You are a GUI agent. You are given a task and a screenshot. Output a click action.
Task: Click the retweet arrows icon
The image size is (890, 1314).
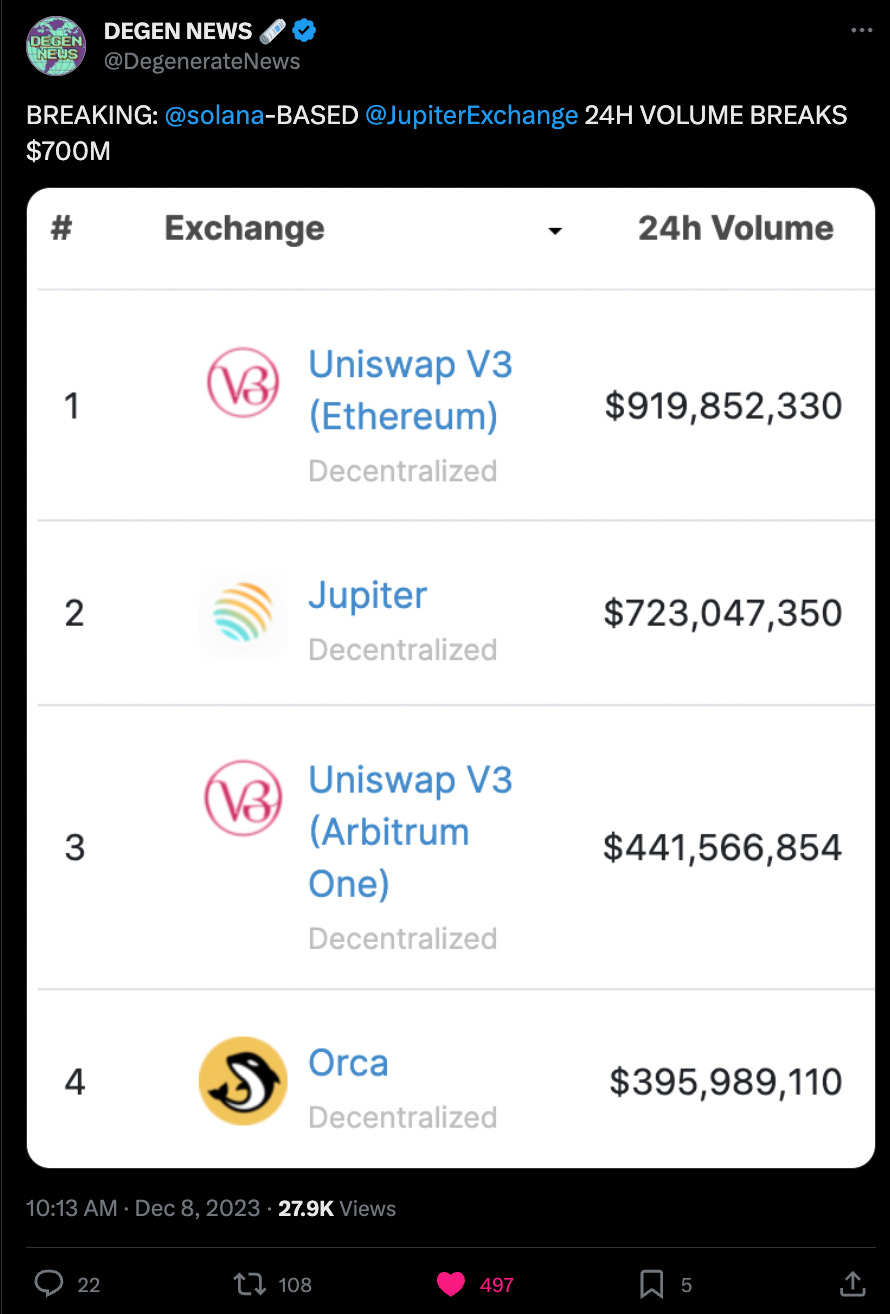tap(245, 1283)
